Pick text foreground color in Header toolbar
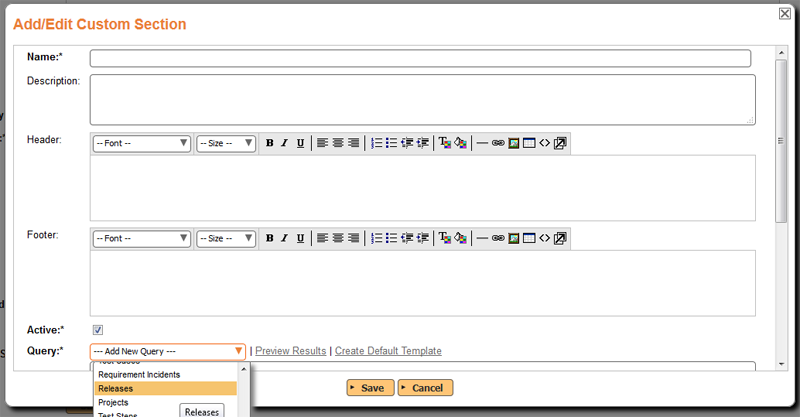The image size is (800, 417). pyautogui.click(x=444, y=143)
